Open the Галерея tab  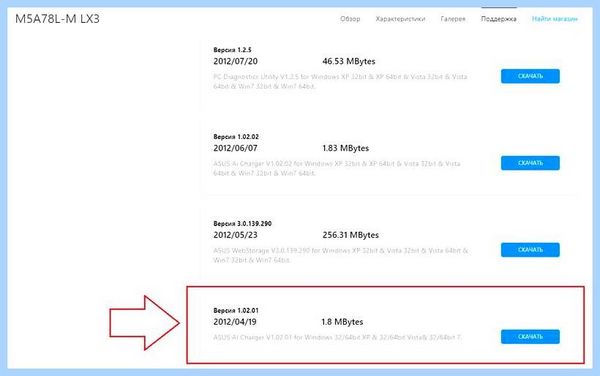(x=453, y=19)
